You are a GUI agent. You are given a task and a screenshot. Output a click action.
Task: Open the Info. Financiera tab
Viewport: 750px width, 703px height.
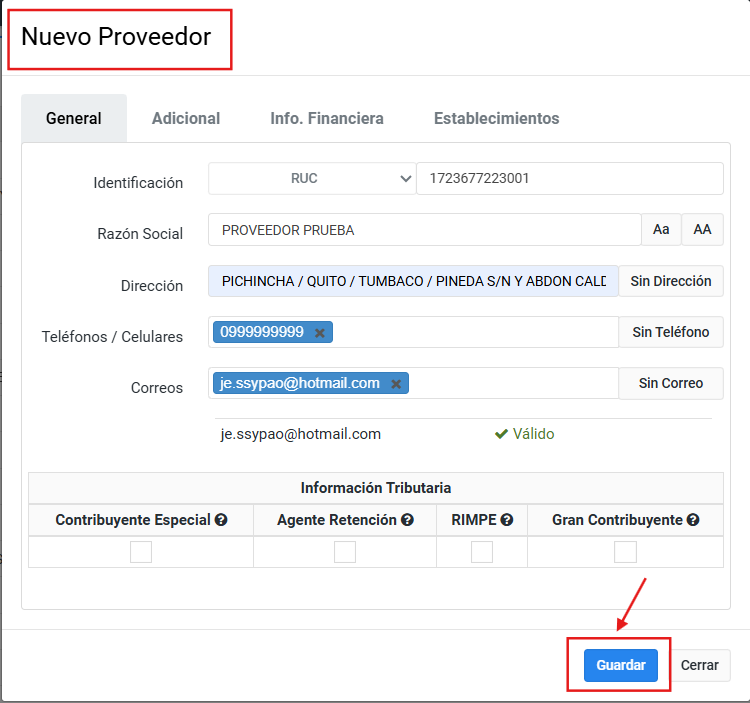[x=327, y=118]
